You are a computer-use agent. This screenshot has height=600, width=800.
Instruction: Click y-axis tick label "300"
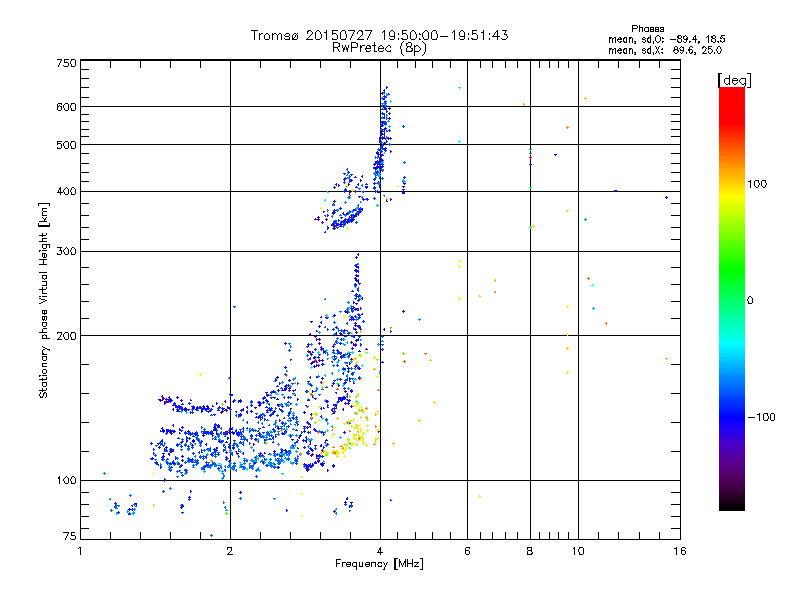pos(66,251)
